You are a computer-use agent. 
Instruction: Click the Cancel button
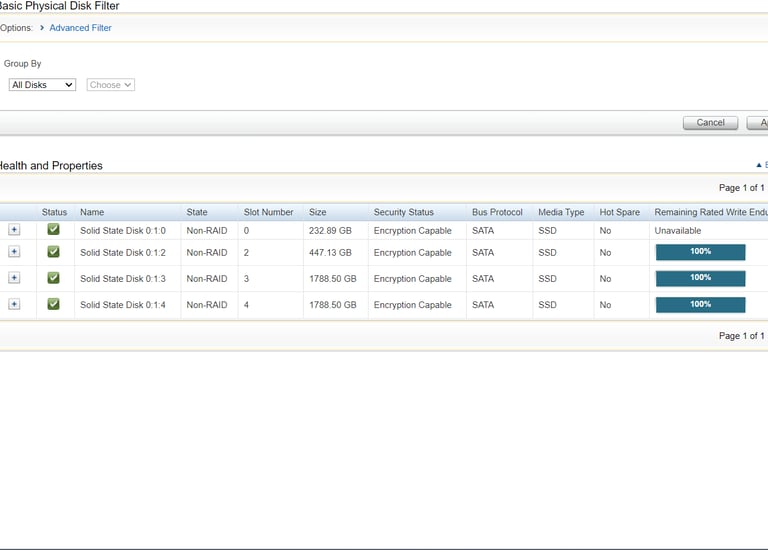[710, 122]
